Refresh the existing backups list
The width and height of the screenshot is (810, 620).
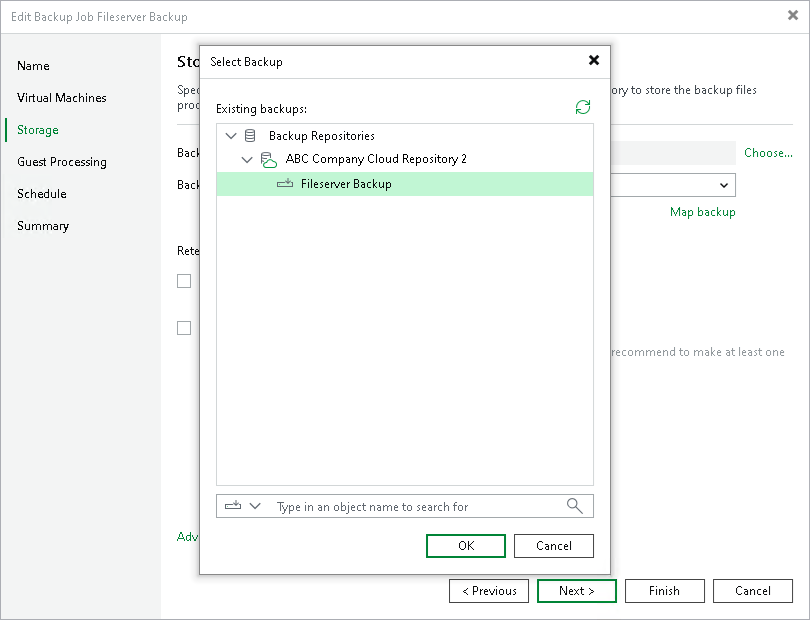[583, 107]
